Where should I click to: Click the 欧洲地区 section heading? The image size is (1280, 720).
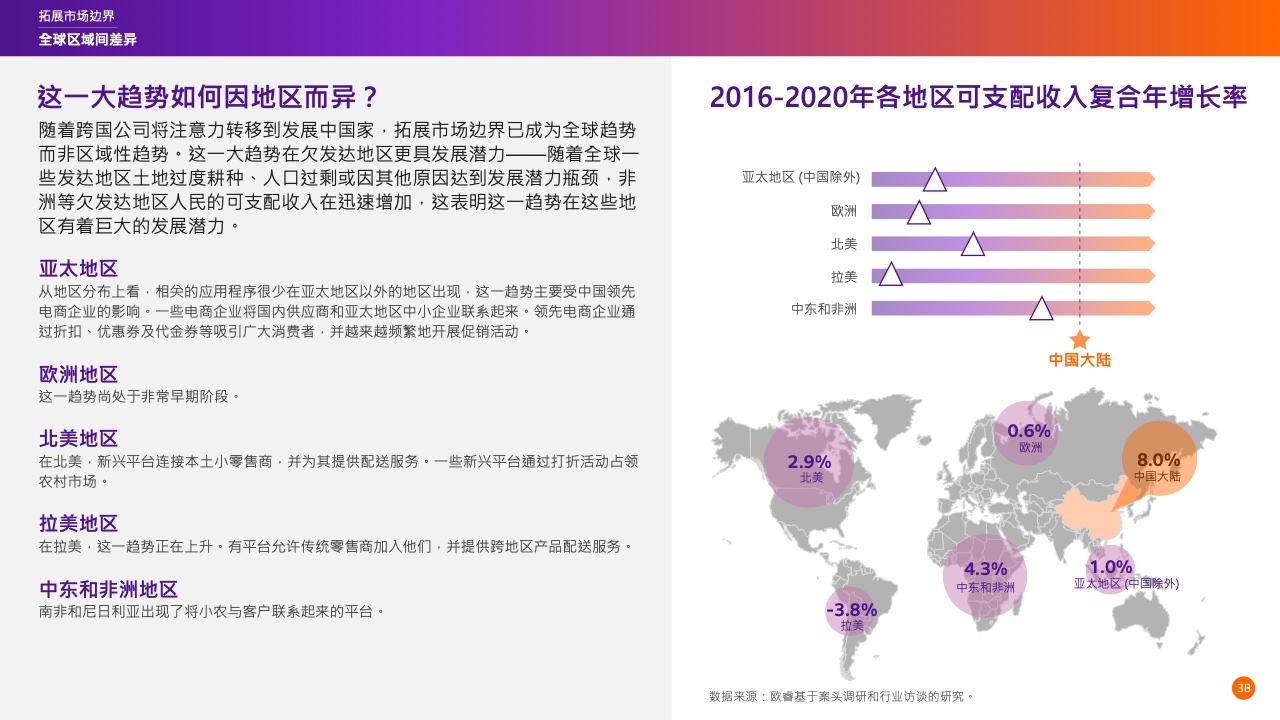coord(79,374)
